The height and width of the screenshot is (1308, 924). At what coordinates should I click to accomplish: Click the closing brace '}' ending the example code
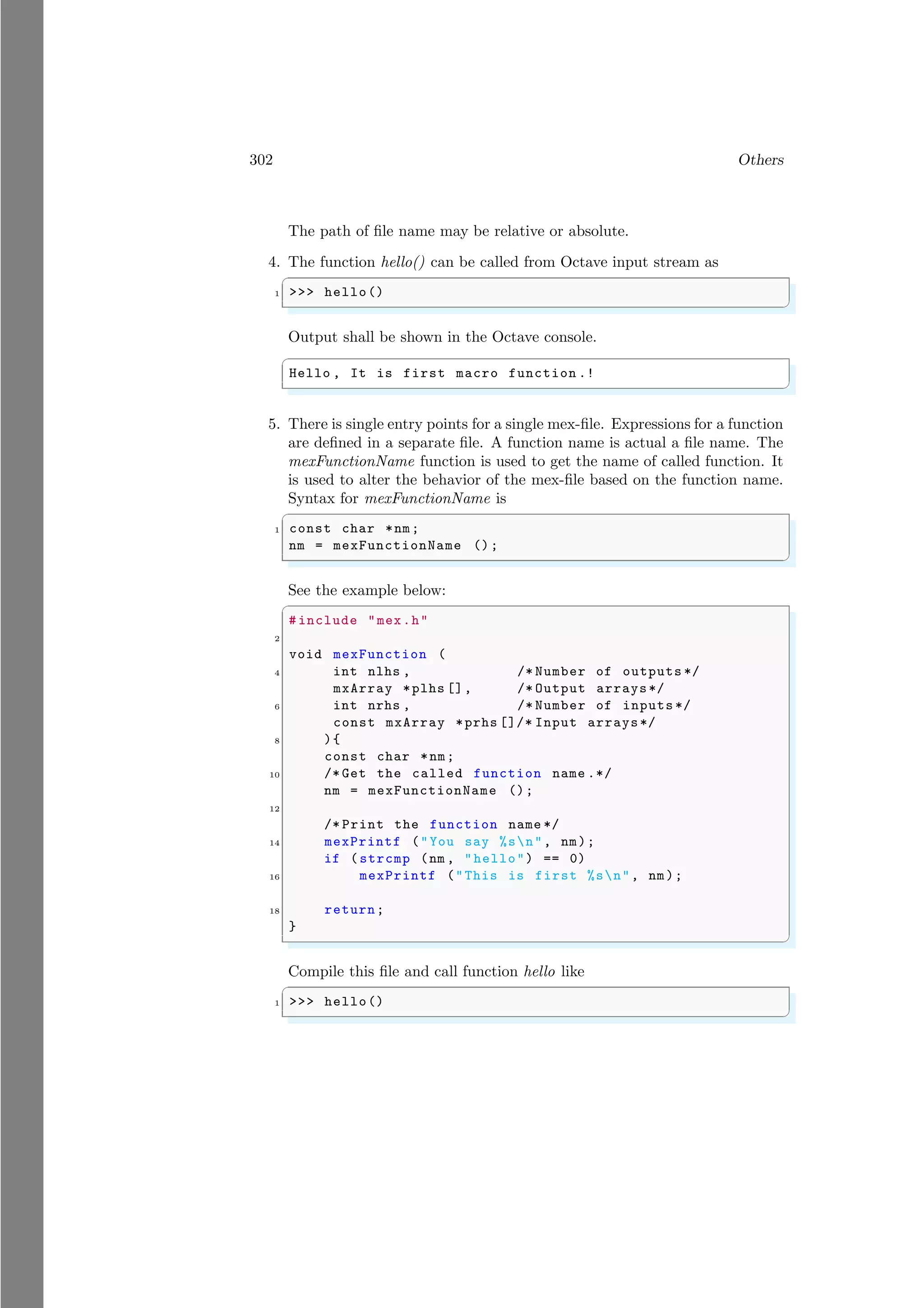[293, 927]
